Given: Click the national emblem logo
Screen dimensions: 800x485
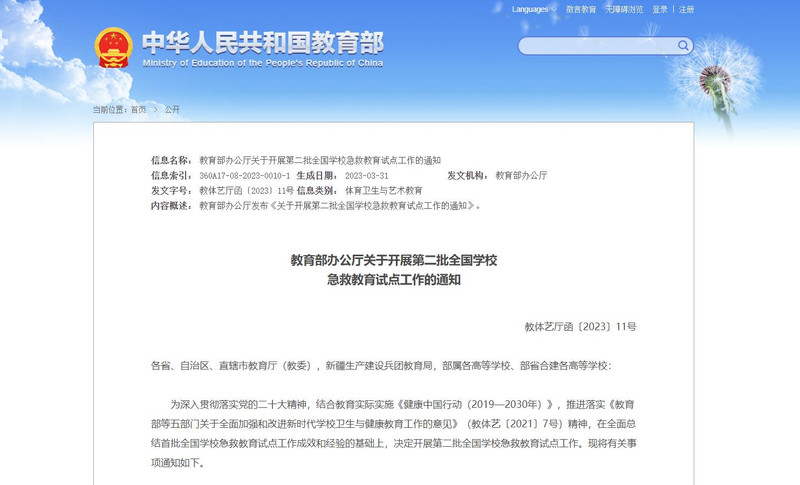Looking at the screenshot, I should (113, 47).
